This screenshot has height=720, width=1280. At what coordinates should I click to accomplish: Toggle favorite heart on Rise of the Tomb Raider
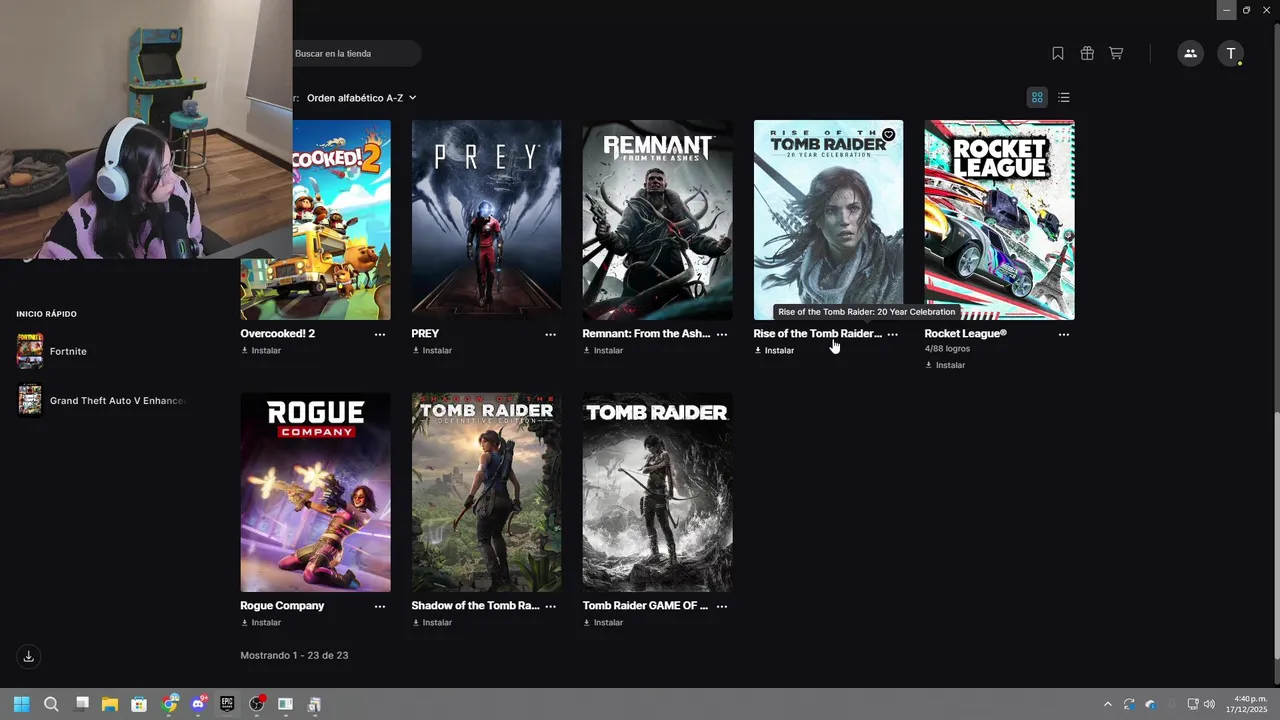888,135
